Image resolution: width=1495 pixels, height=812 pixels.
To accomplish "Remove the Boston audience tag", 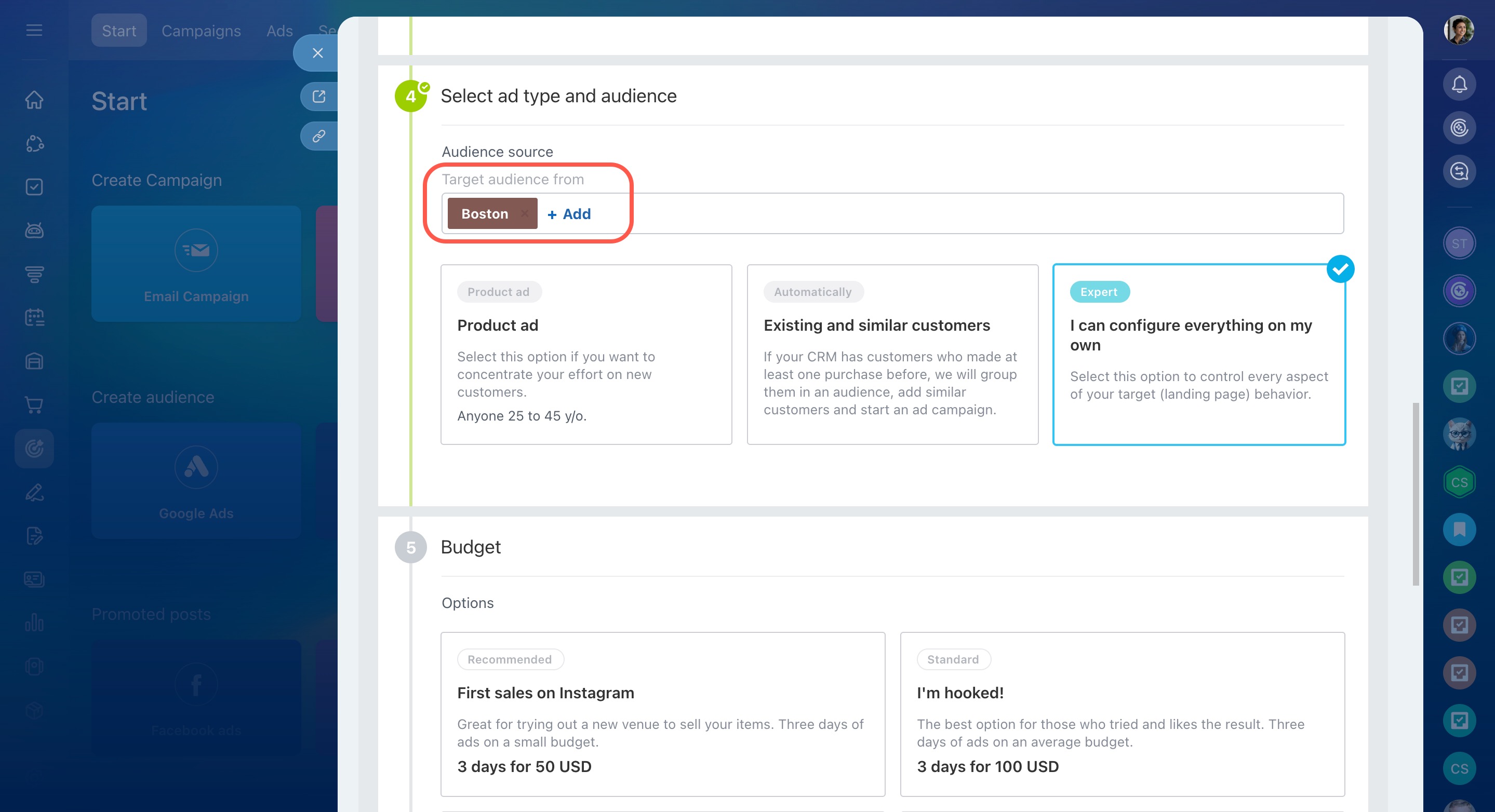I will [525, 213].
